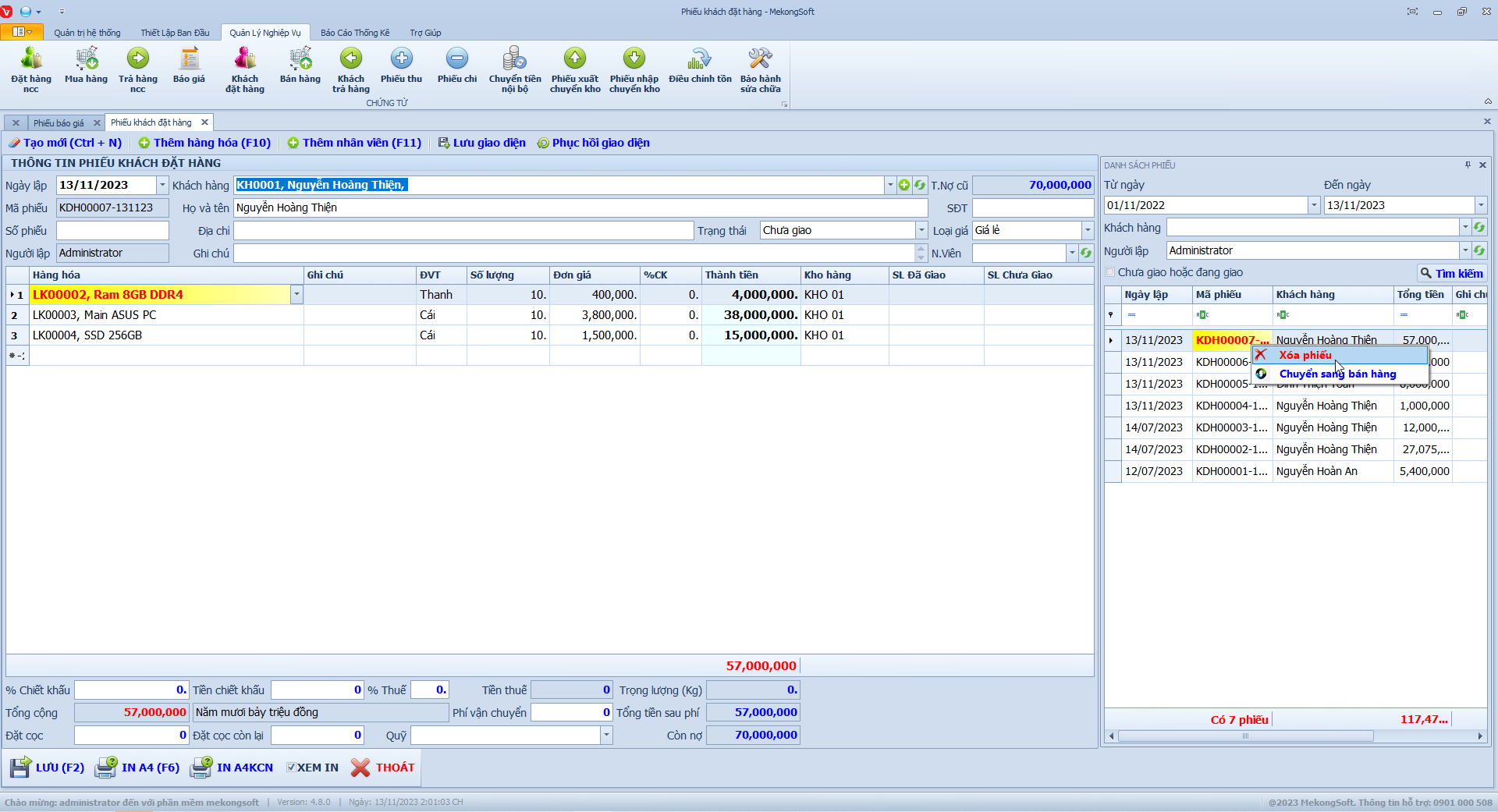Open Bảo hành sửa chữa tool
This screenshot has height=812, width=1498.
pyautogui.click(x=760, y=69)
